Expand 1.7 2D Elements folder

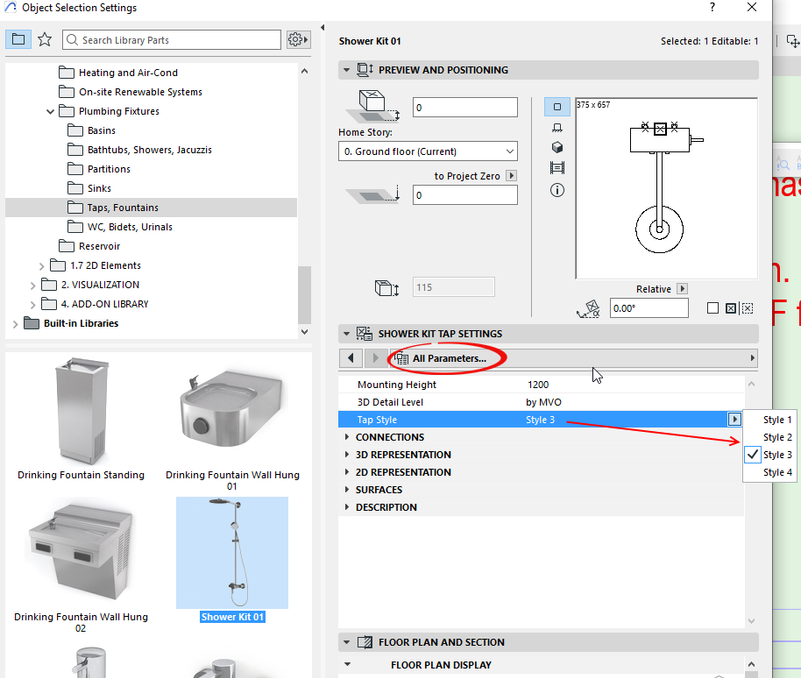point(41,266)
